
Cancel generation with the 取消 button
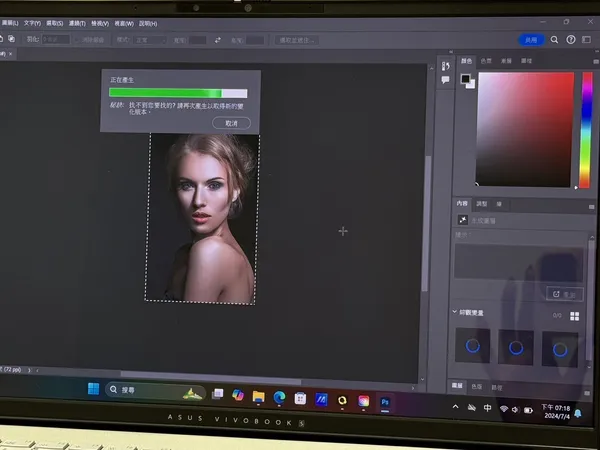pyautogui.click(x=232, y=123)
